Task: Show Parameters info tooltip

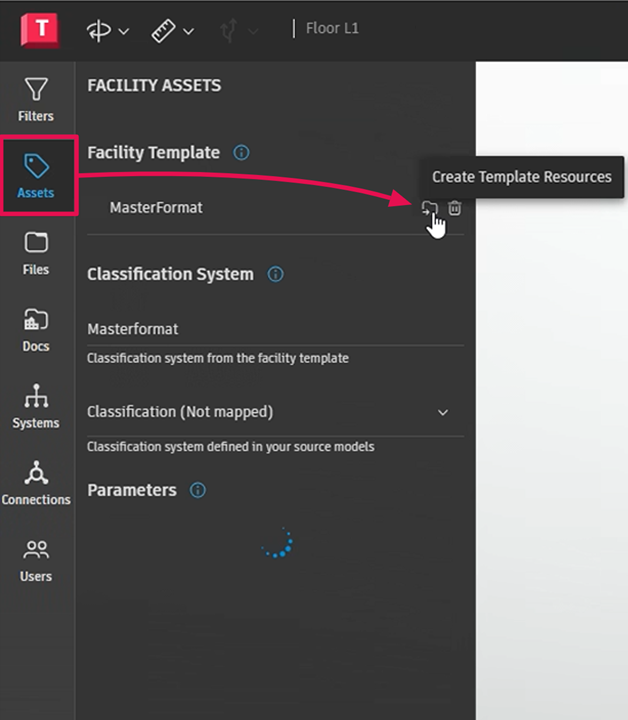Action: [x=198, y=490]
